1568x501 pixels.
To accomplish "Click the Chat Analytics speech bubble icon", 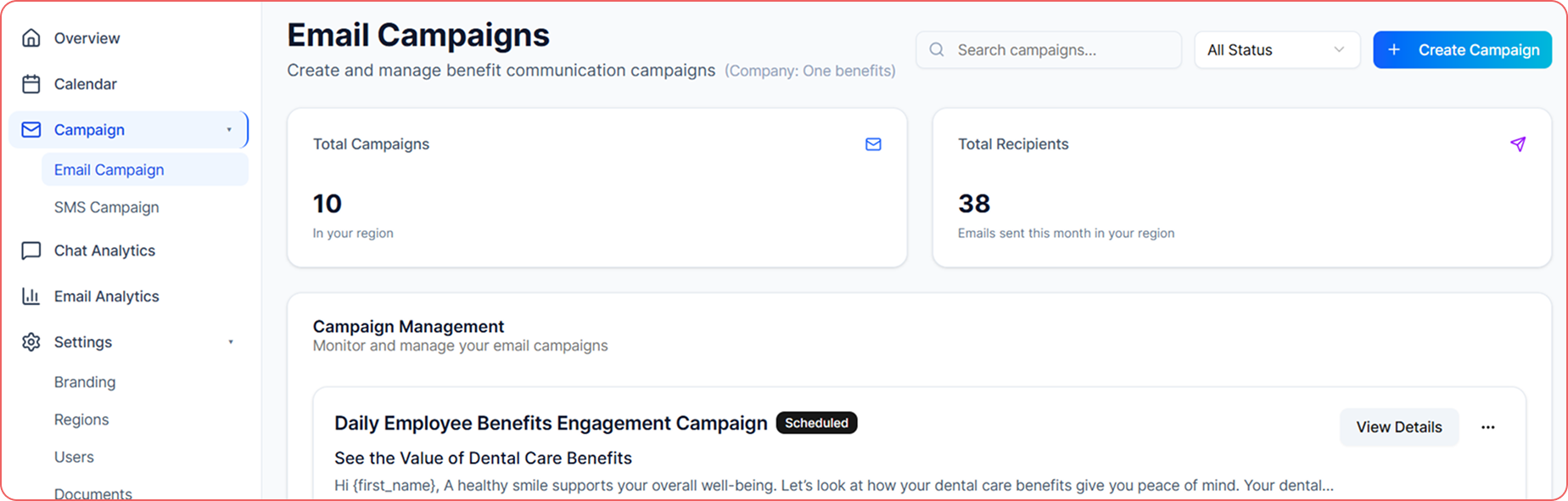I will tap(31, 250).
